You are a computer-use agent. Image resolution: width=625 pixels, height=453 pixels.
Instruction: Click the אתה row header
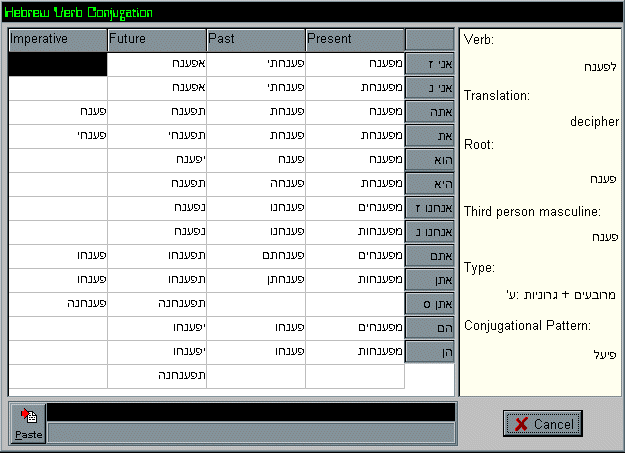[x=430, y=112]
